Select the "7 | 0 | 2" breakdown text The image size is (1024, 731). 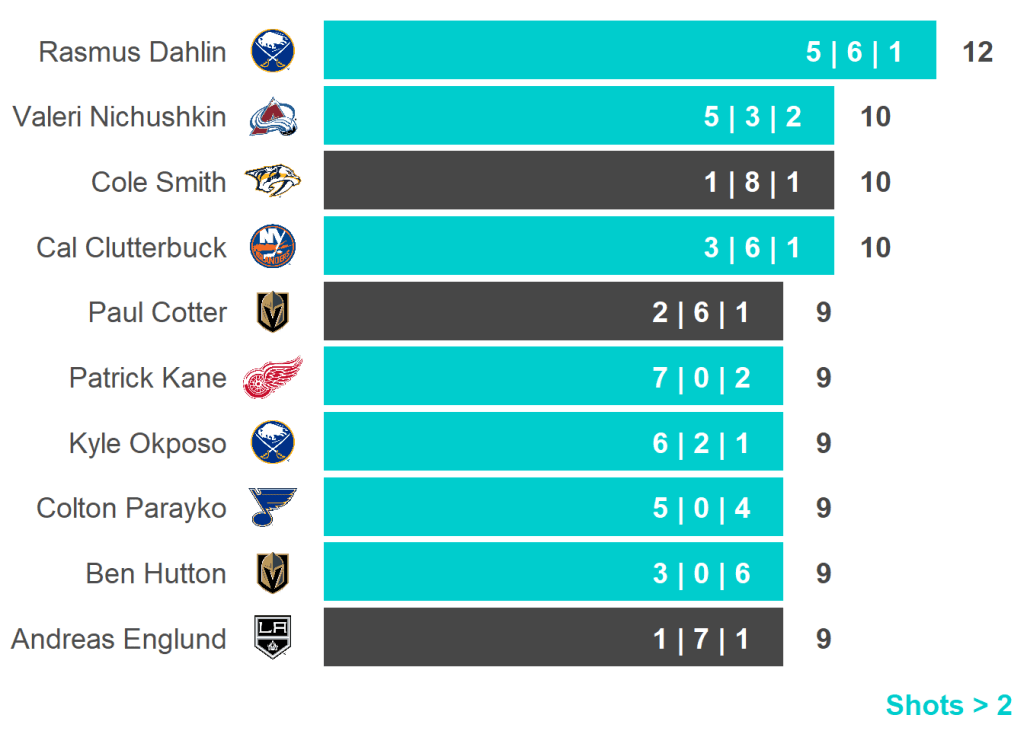[701, 378]
